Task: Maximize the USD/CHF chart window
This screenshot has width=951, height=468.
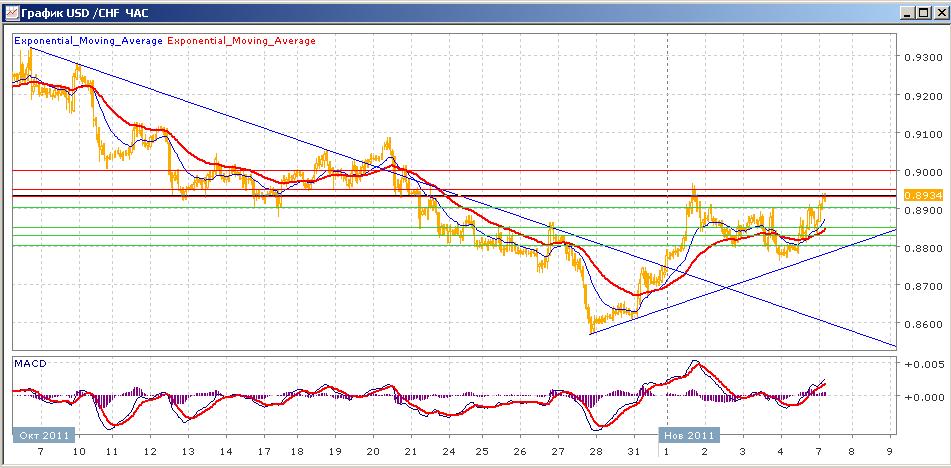Action: click(x=922, y=13)
